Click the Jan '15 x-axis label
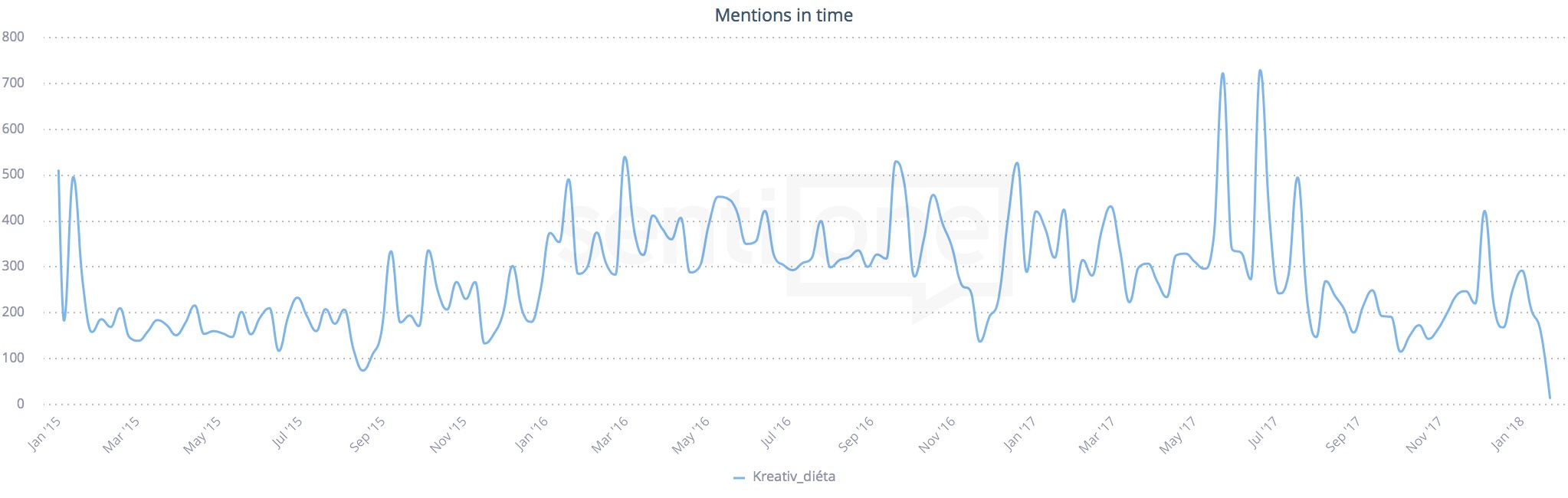This screenshot has height=498, width=1568. 44,433
